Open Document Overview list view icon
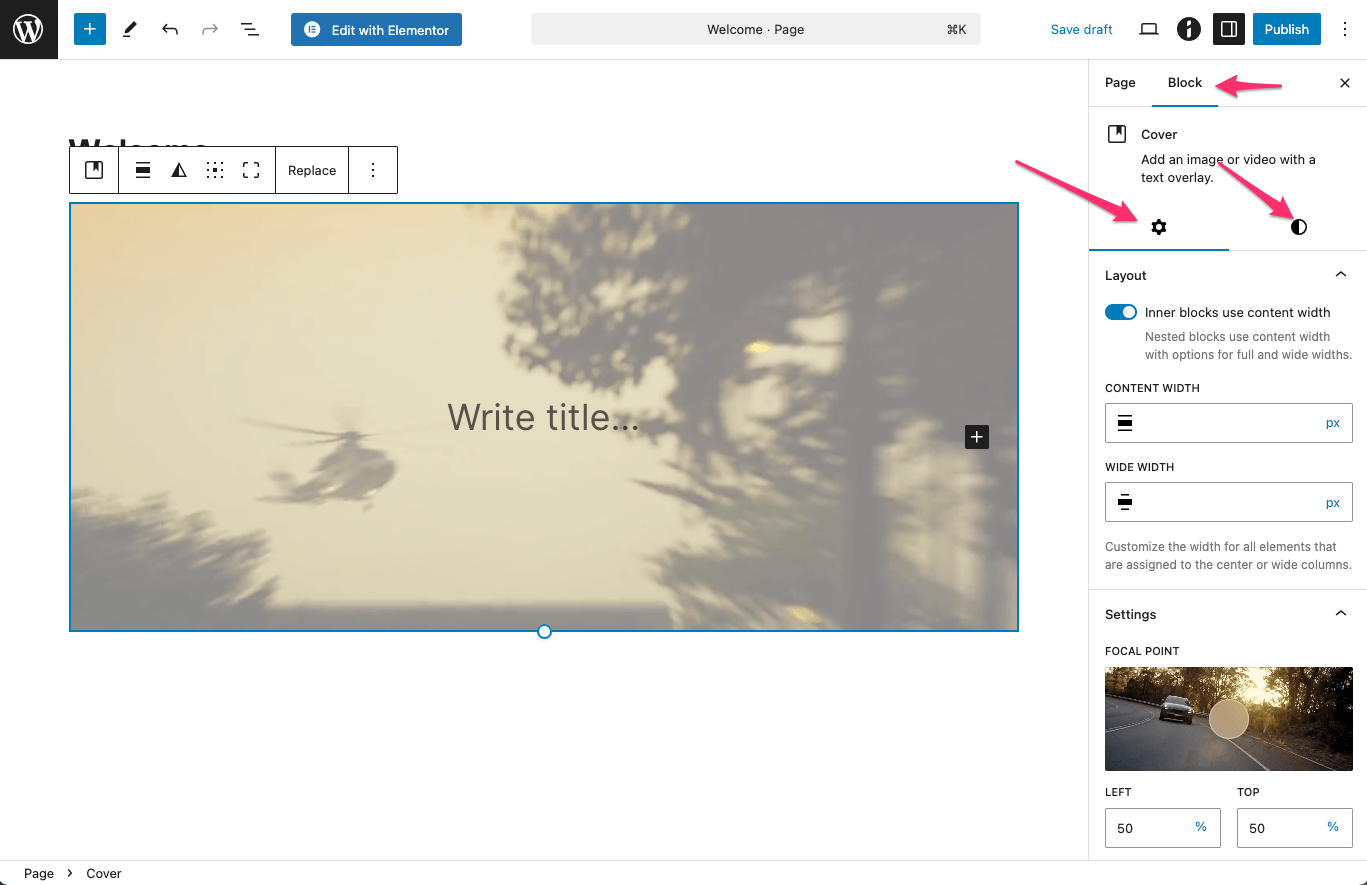1367x885 pixels. tap(250, 29)
